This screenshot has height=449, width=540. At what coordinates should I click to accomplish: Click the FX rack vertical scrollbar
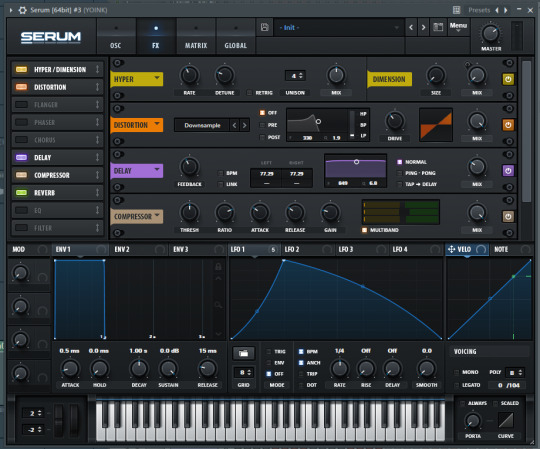point(526,131)
